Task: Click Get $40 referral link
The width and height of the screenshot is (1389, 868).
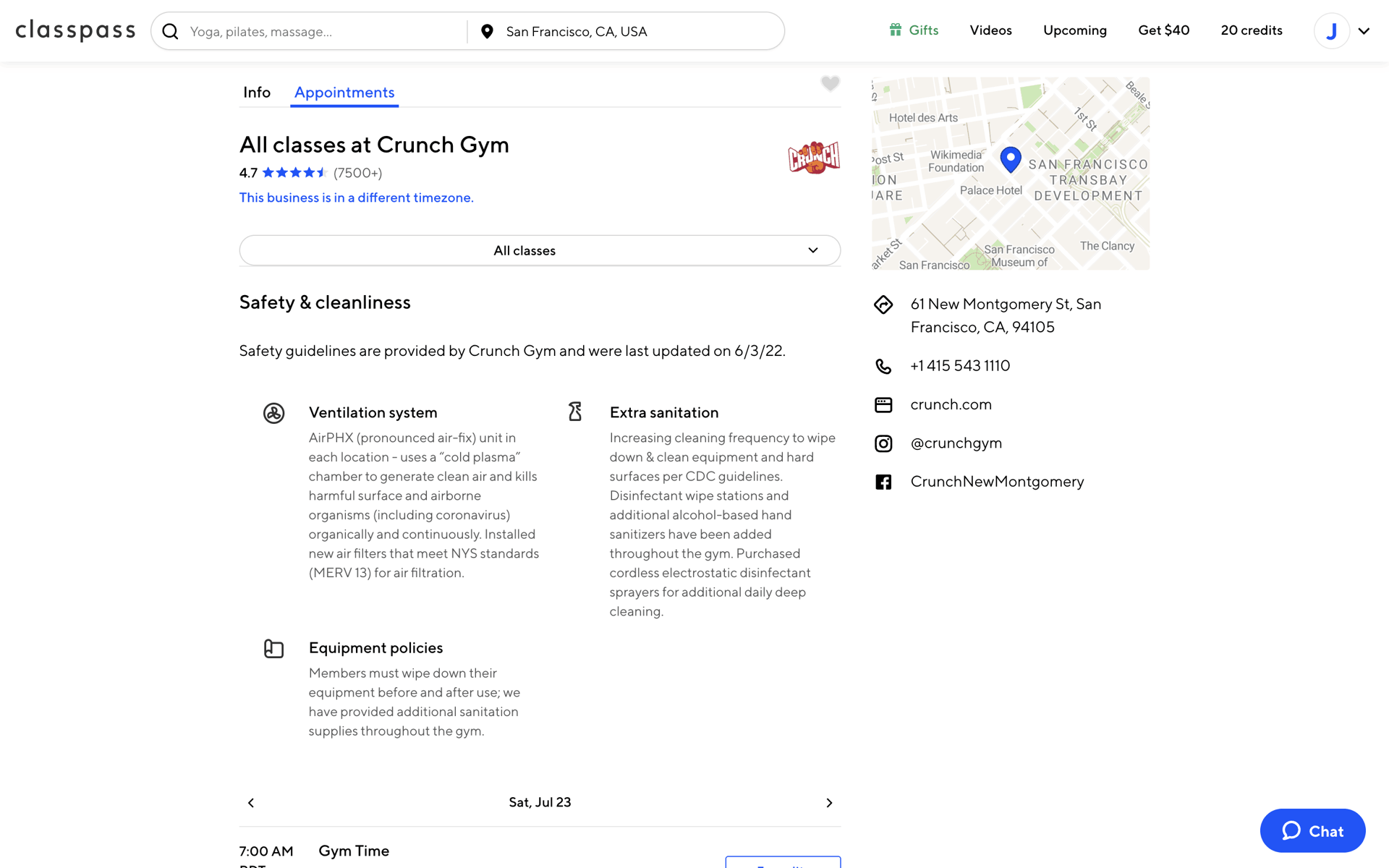Action: pos(1163,30)
